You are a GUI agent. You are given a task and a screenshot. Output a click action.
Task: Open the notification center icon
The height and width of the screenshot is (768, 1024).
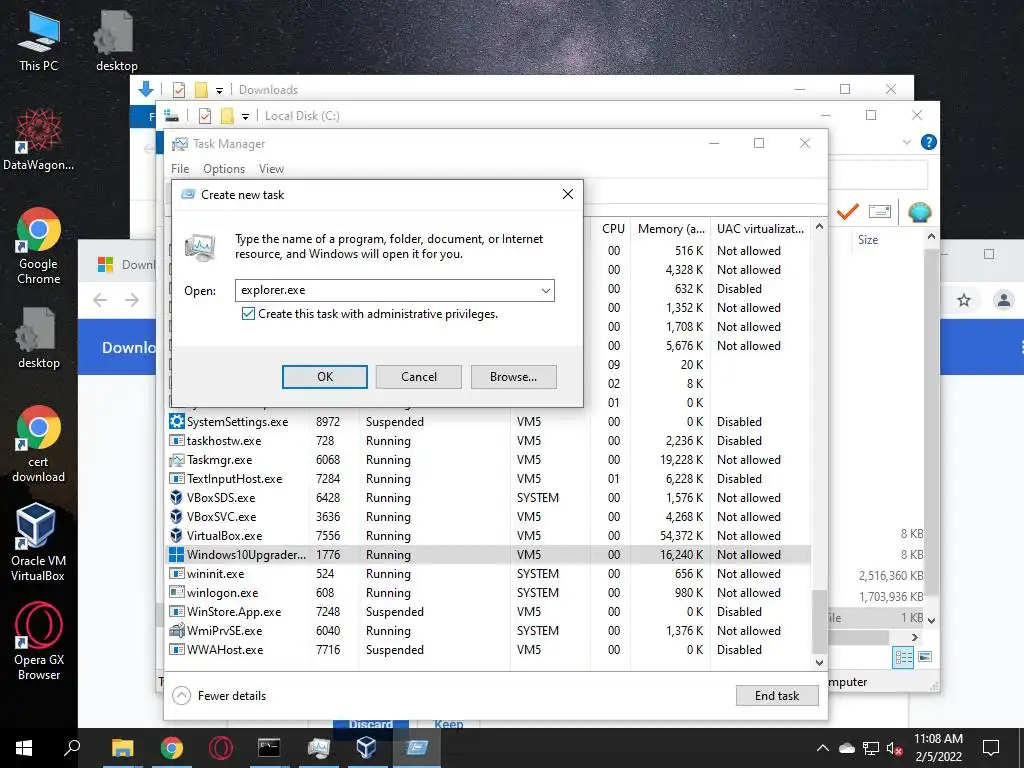[991, 748]
